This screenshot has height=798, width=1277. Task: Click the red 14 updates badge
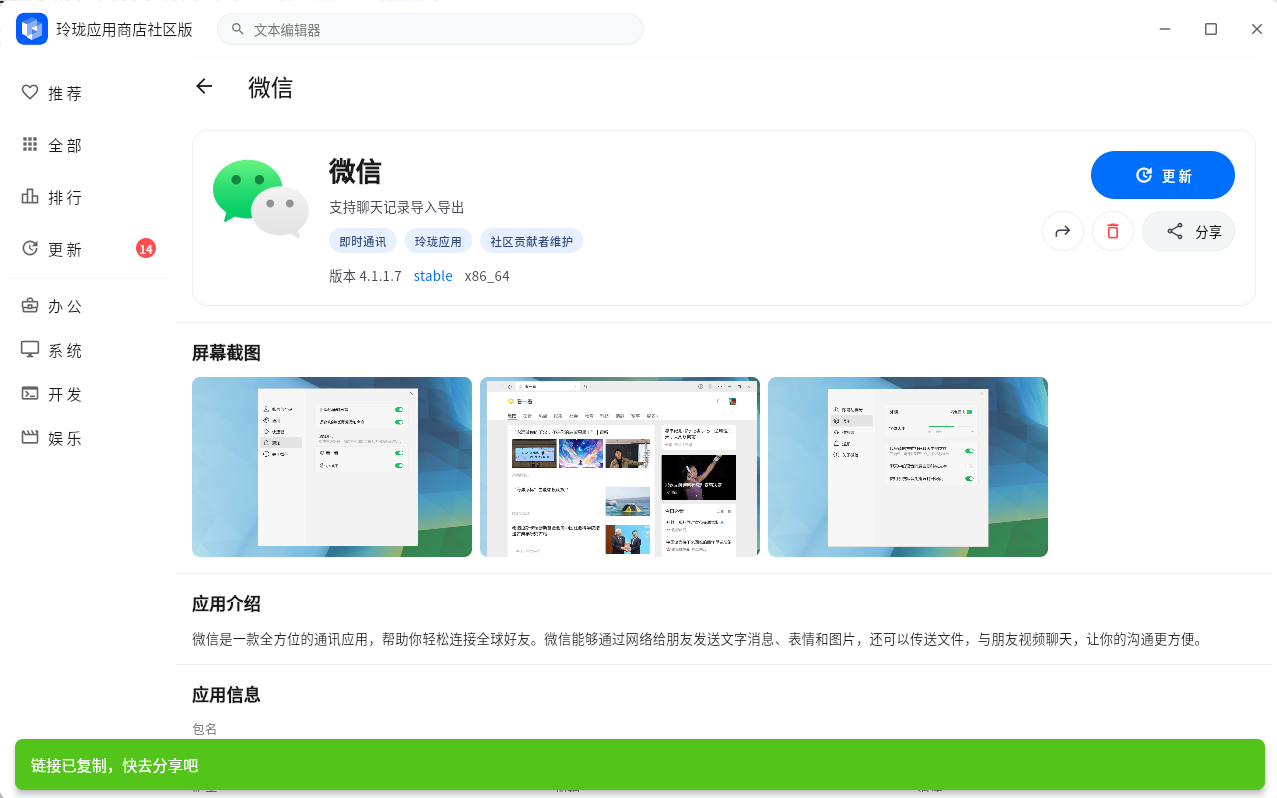[x=146, y=249]
